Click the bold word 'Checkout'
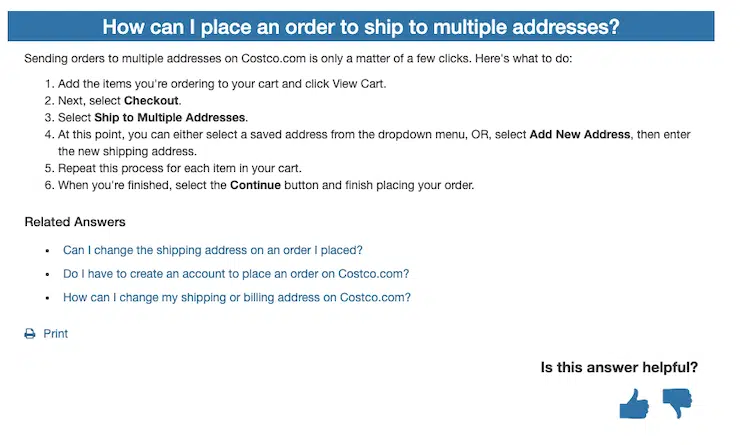 (152, 102)
